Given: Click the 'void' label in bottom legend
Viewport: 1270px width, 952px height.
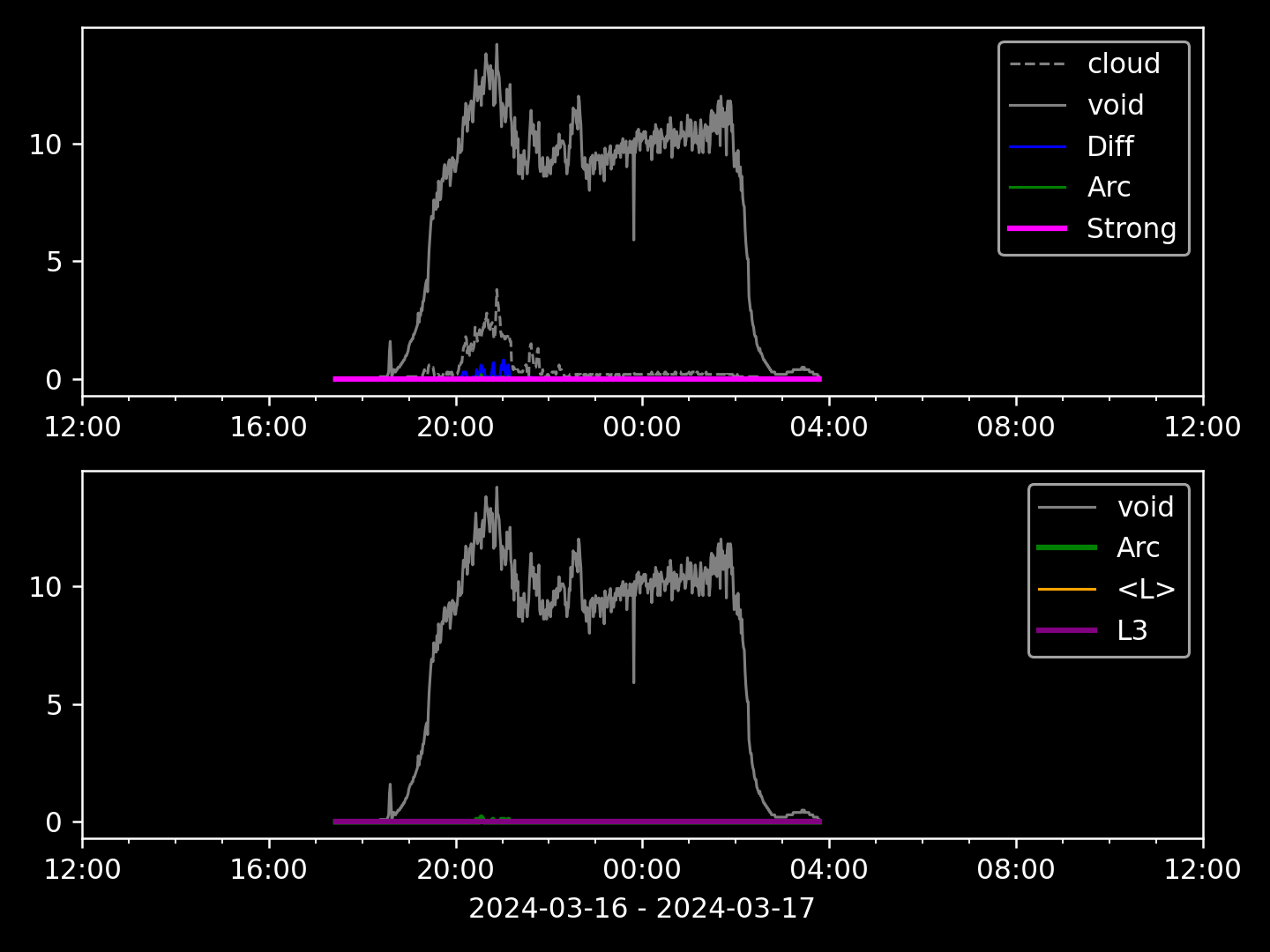Looking at the screenshot, I should (x=1145, y=507).
